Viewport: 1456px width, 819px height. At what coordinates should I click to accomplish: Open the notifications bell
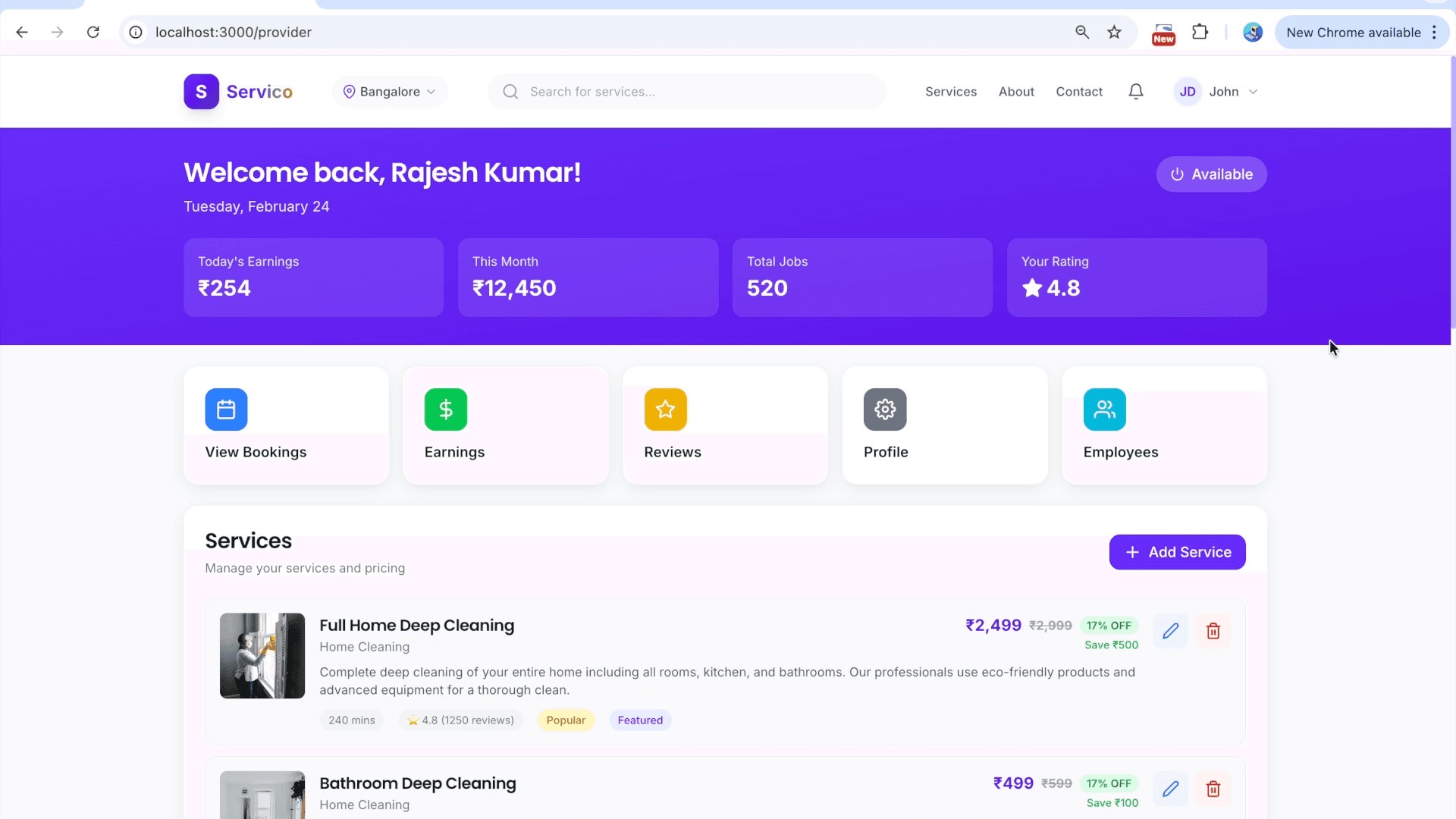click(x=1135, y=92)
